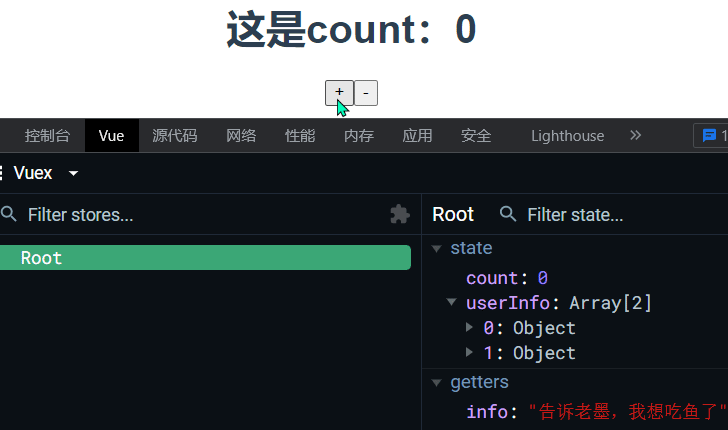Show more devtools tabs via double chevron
Image resolution: width=728 pixels, height=430 pixels.
point(636,135)
